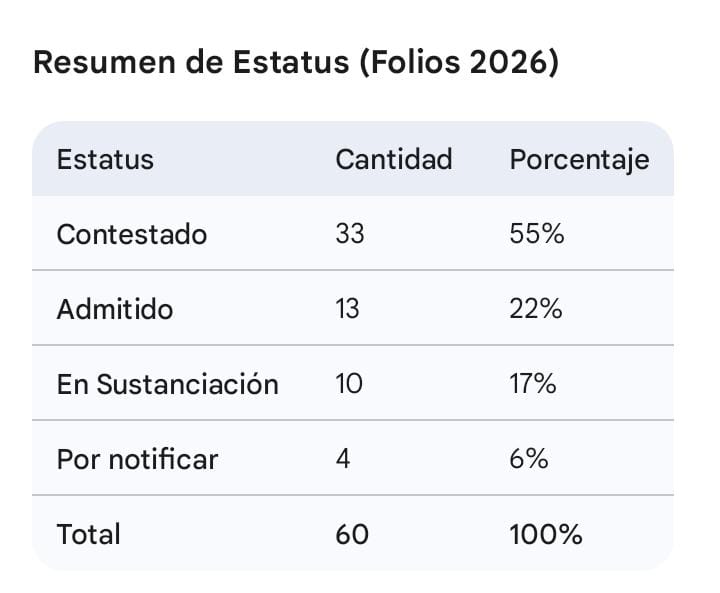Select the En Sustanciación row label
The width and height of the screenshot is (720, 593).
point(167,384)
